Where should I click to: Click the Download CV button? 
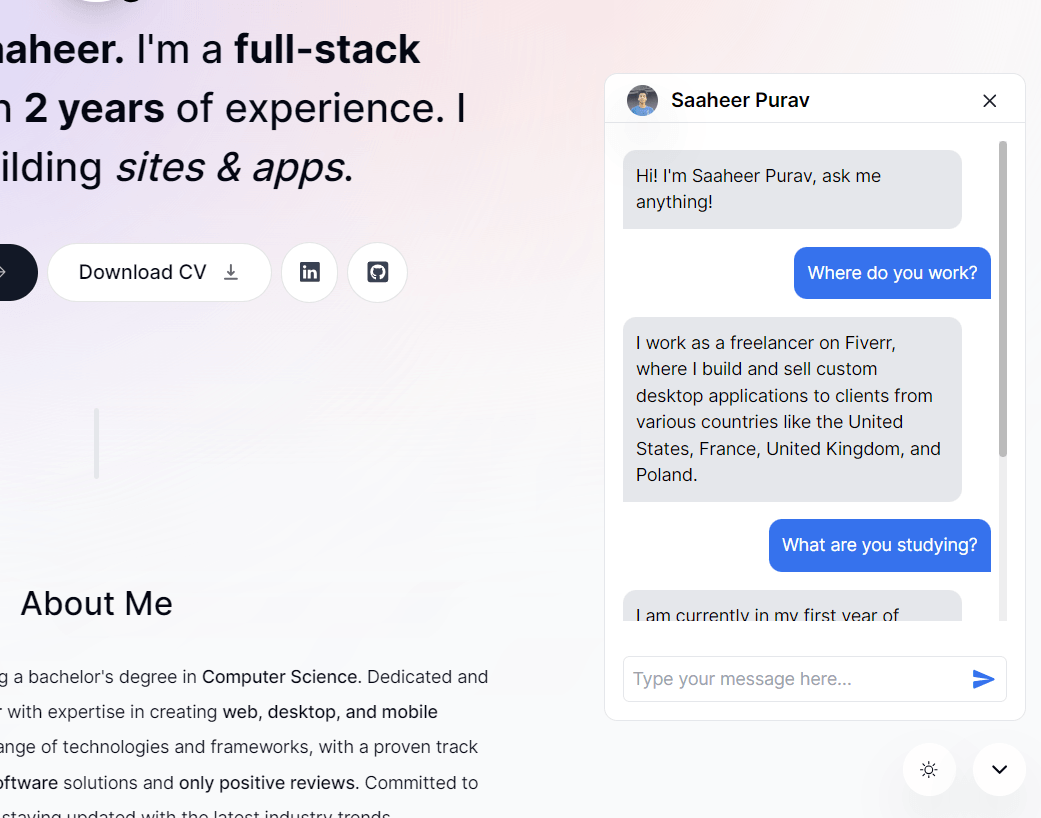click(159, 272)
